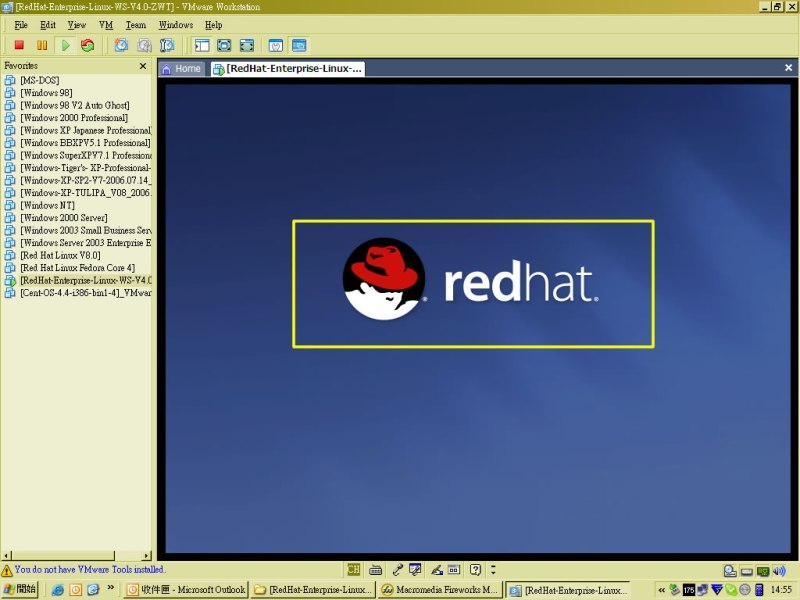Reset the virtual machine using the reset icon
Image resolution: width=800 pixels, height=600 pixels.
point(88,45)
